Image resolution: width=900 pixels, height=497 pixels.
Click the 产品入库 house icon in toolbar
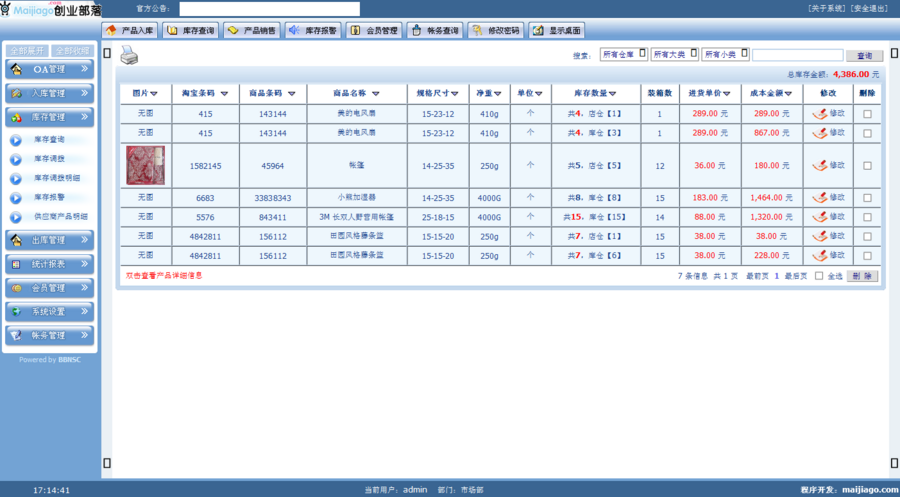(111, 30)
